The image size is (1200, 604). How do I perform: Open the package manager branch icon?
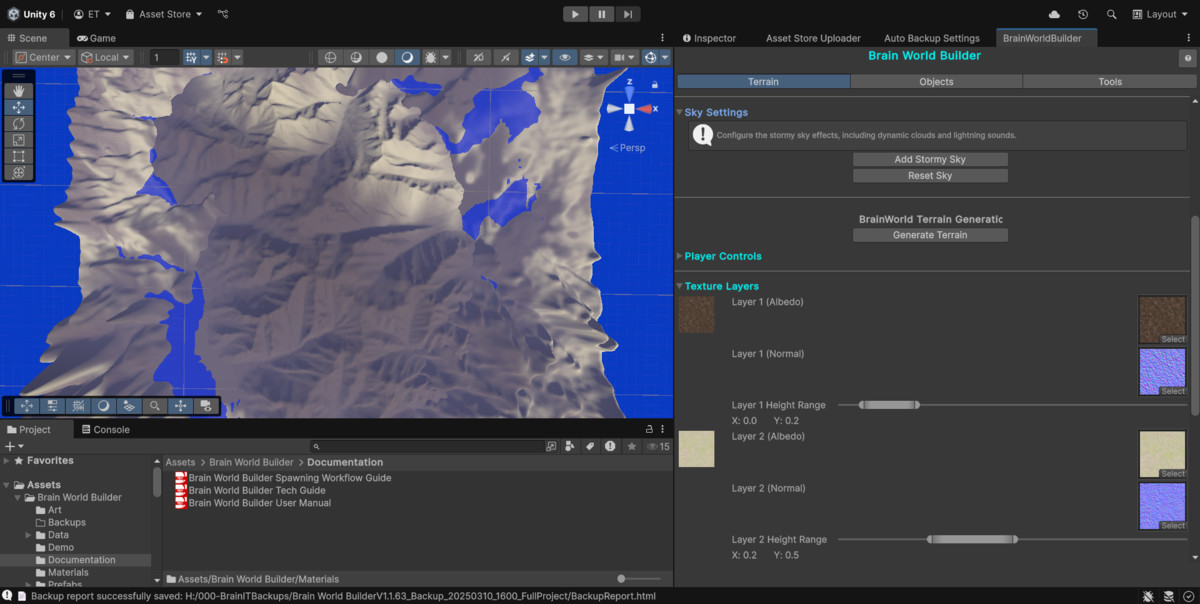[223, 14]
